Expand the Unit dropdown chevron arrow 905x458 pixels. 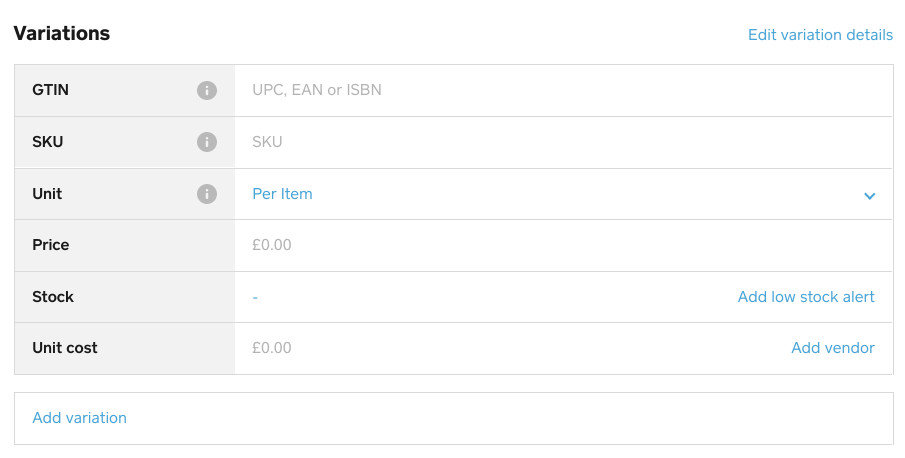869,196
